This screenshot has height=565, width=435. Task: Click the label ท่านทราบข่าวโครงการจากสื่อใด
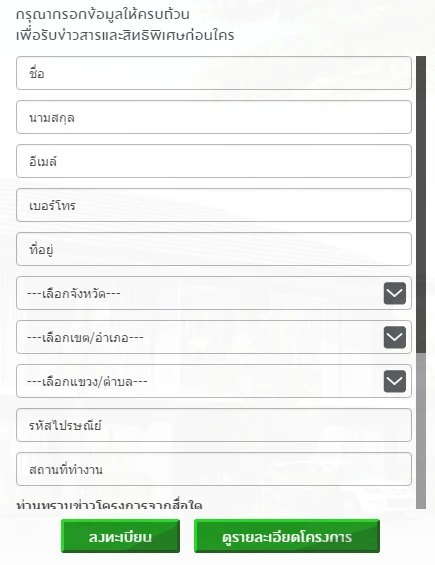click(109, 505)
